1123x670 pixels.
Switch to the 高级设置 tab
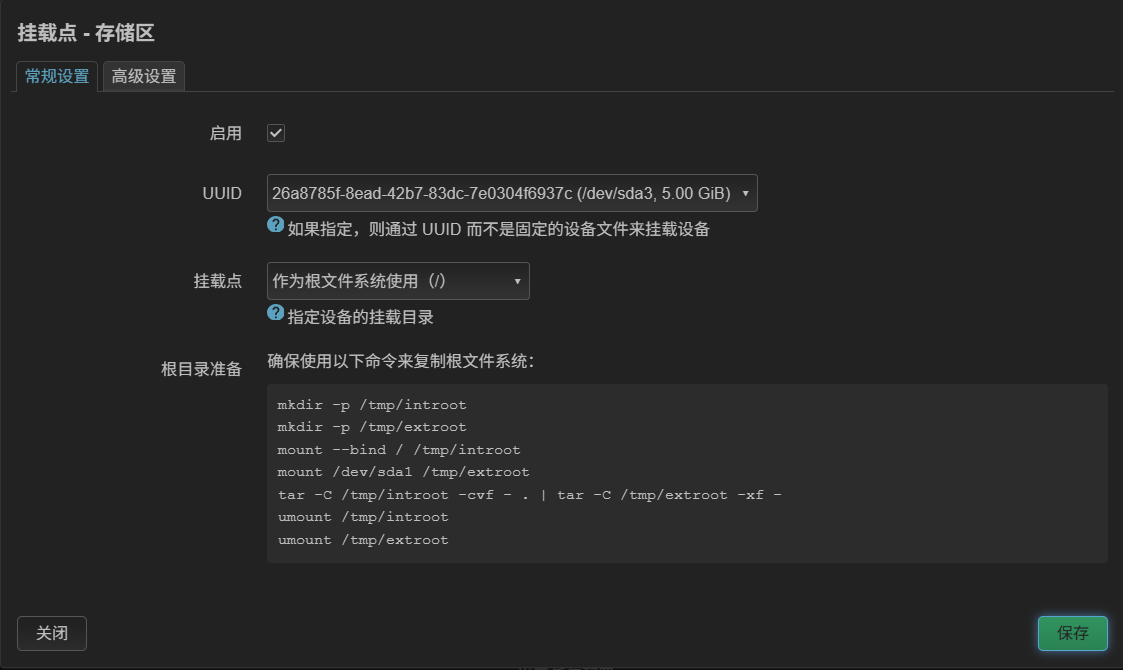click(x=144, y=76)
